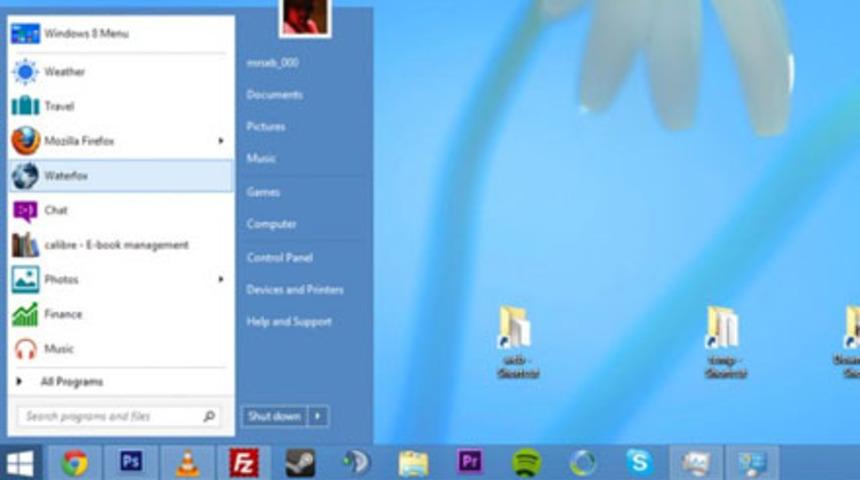Click the search magnifier icon
The image size is (860, 480).
tap(209, 416)
